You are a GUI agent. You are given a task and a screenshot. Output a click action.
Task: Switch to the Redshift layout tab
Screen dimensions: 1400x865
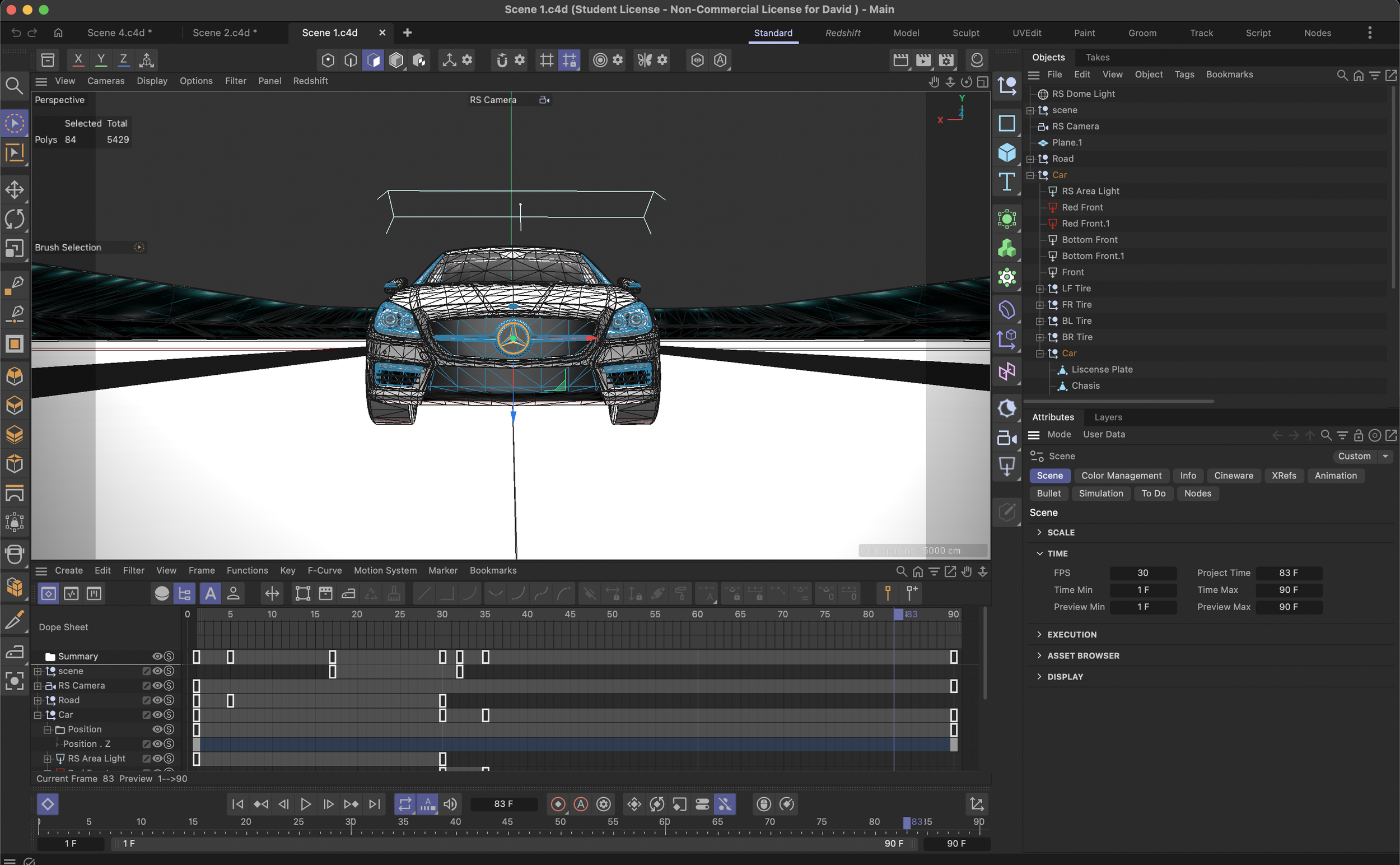coord(842,32)
